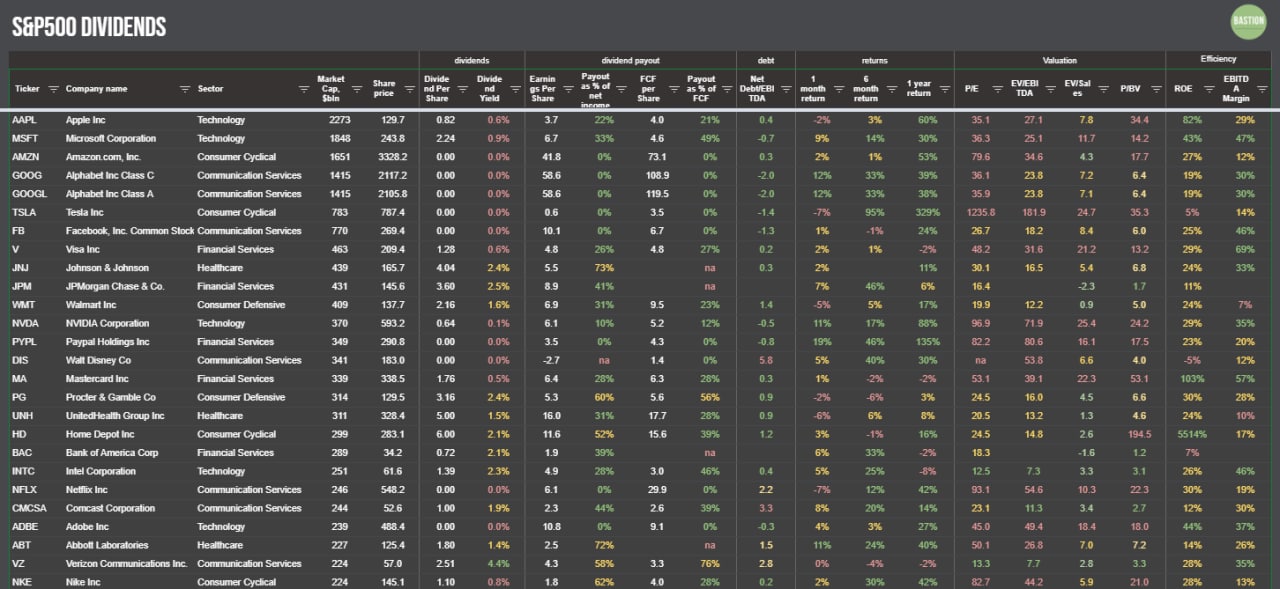1280x589 pixels.
Task: Click Apple's Market Cap value 2273
Action: pyautogui.click(x=340, y=120)
